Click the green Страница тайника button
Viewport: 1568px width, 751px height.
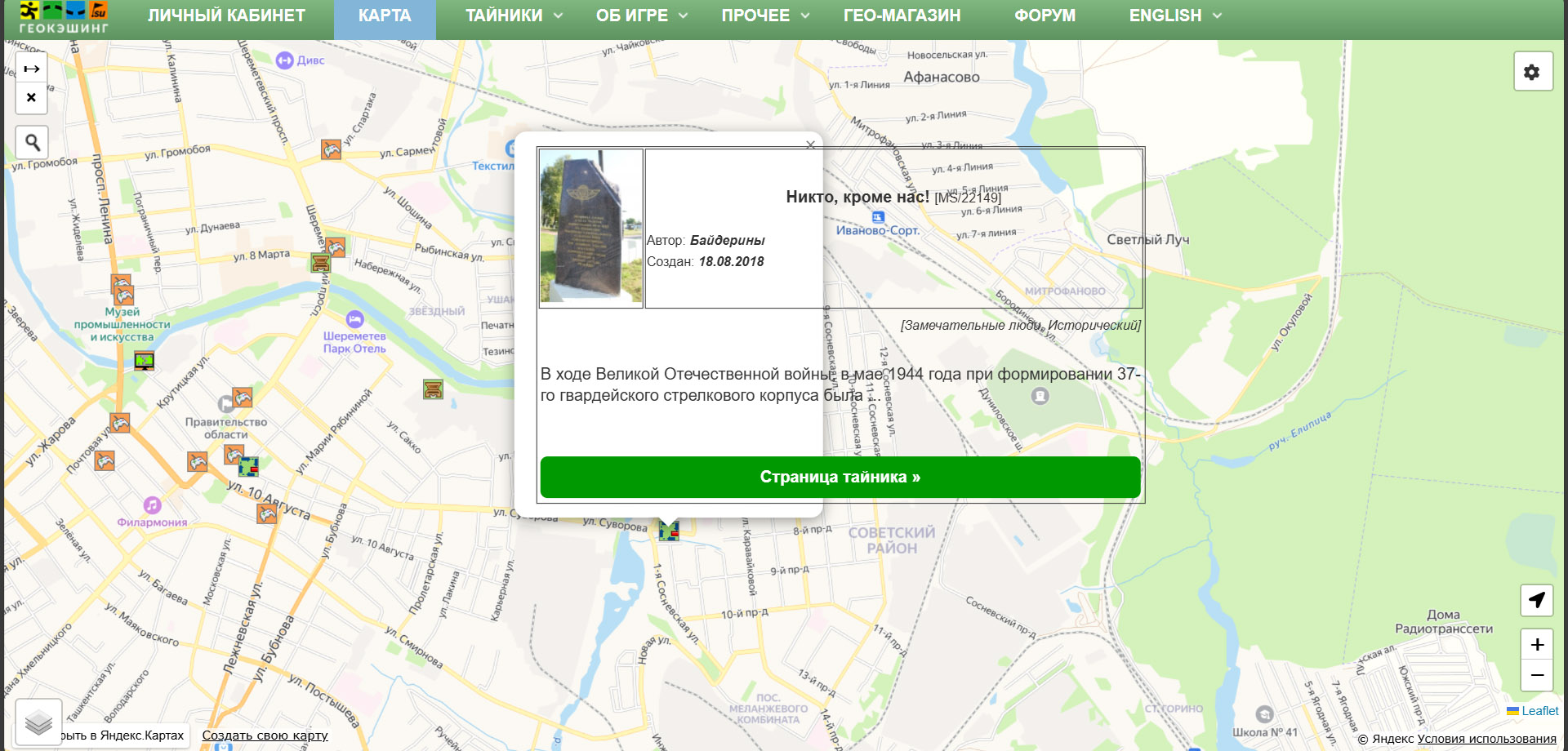point(840,477)
